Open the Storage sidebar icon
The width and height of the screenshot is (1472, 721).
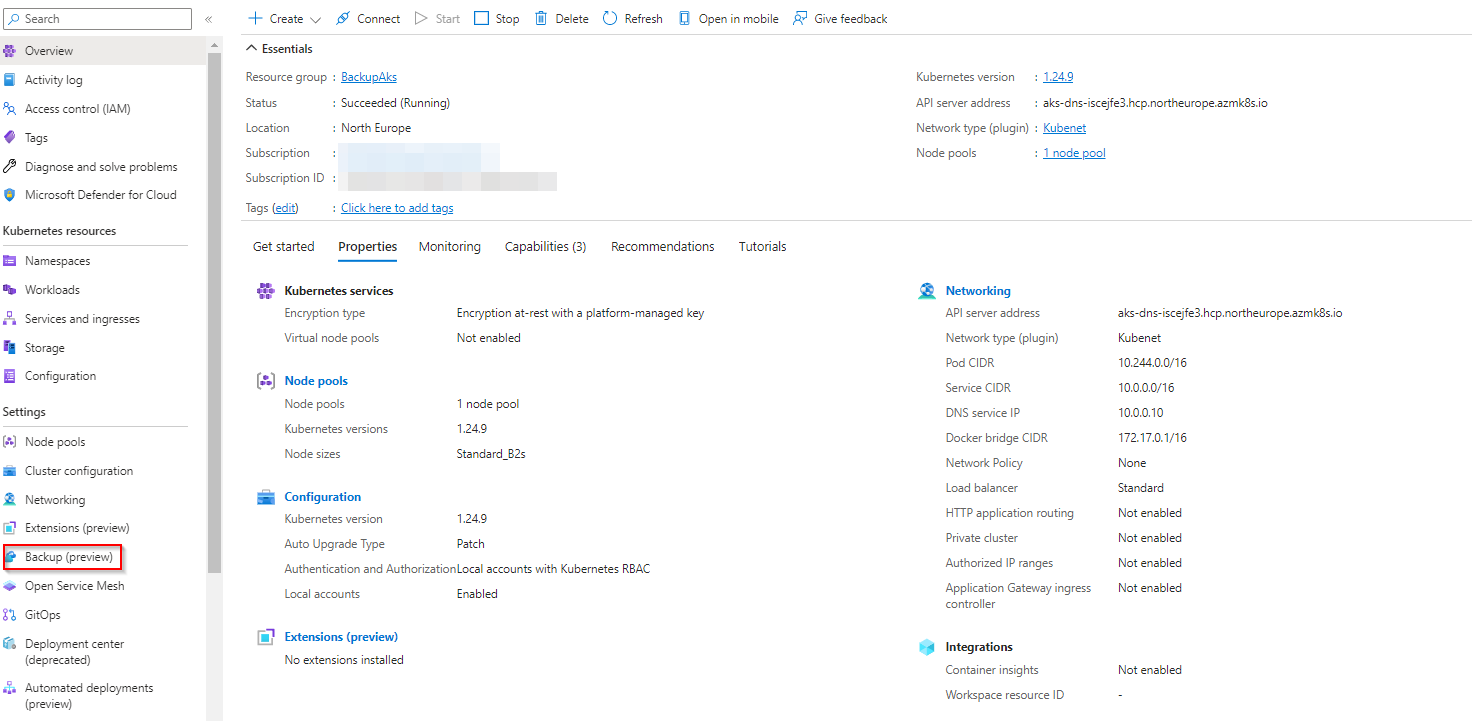pos(10,348)
